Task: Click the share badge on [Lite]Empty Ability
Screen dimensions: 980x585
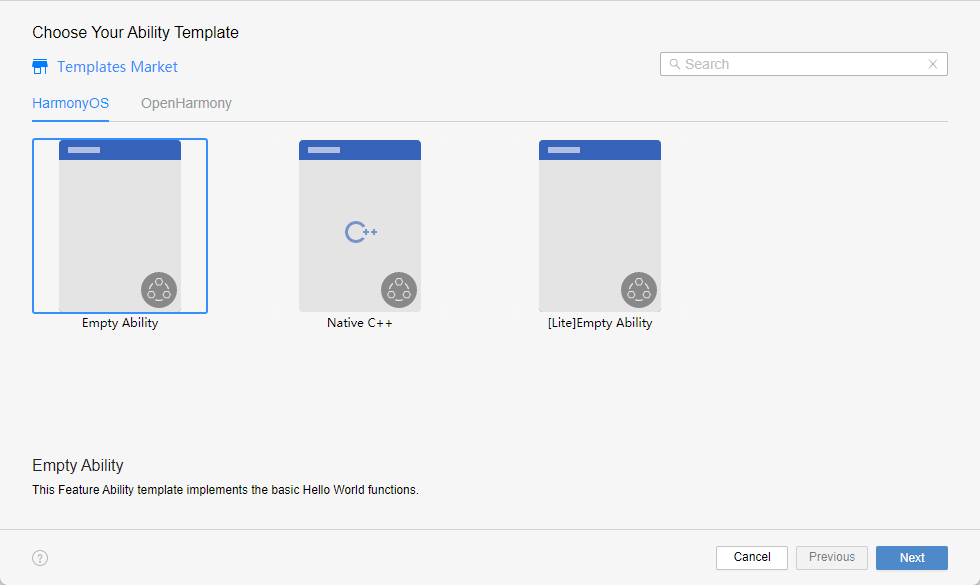Action: 639,290
